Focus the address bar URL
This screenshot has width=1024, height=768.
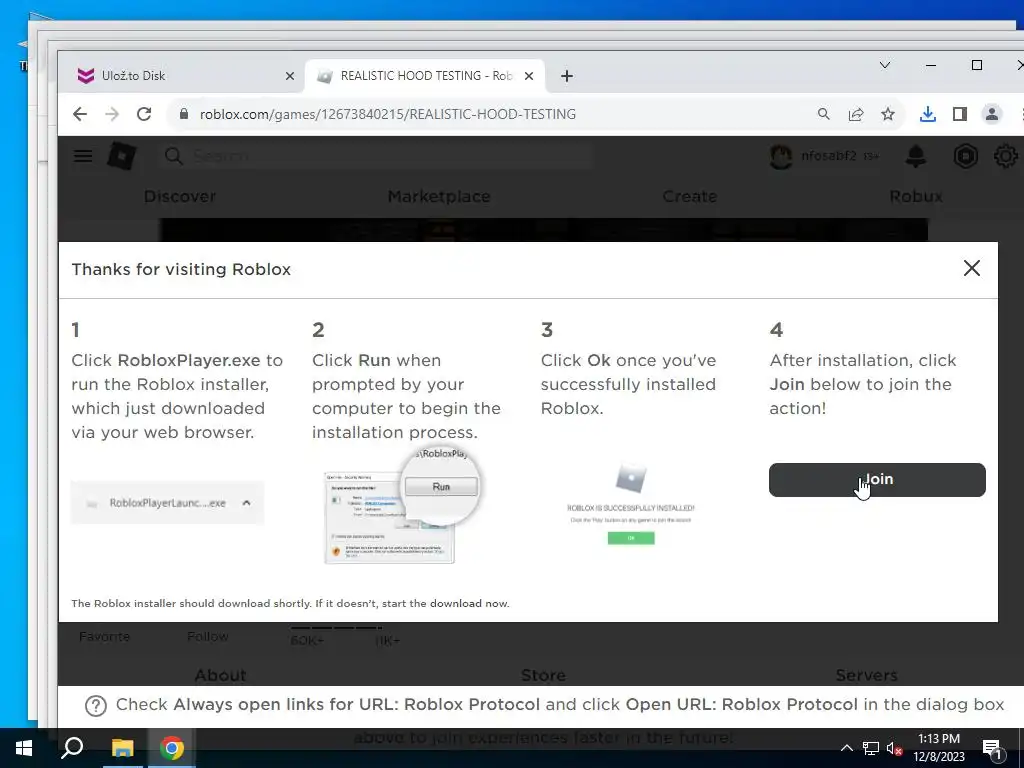pos(388,114)
